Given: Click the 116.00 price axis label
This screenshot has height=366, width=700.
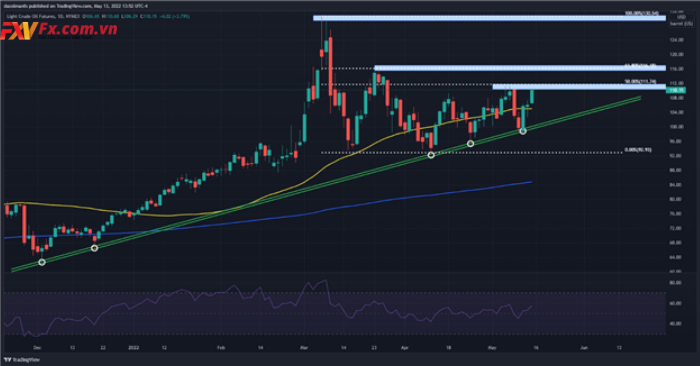Looking at the screenshot, I should click(x=677, y=69).
